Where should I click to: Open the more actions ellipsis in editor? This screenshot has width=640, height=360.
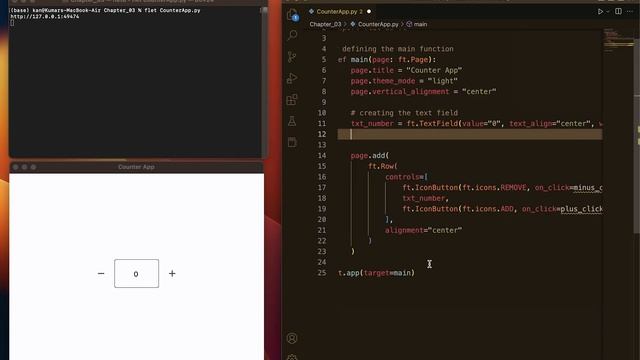tap(630, 11)
